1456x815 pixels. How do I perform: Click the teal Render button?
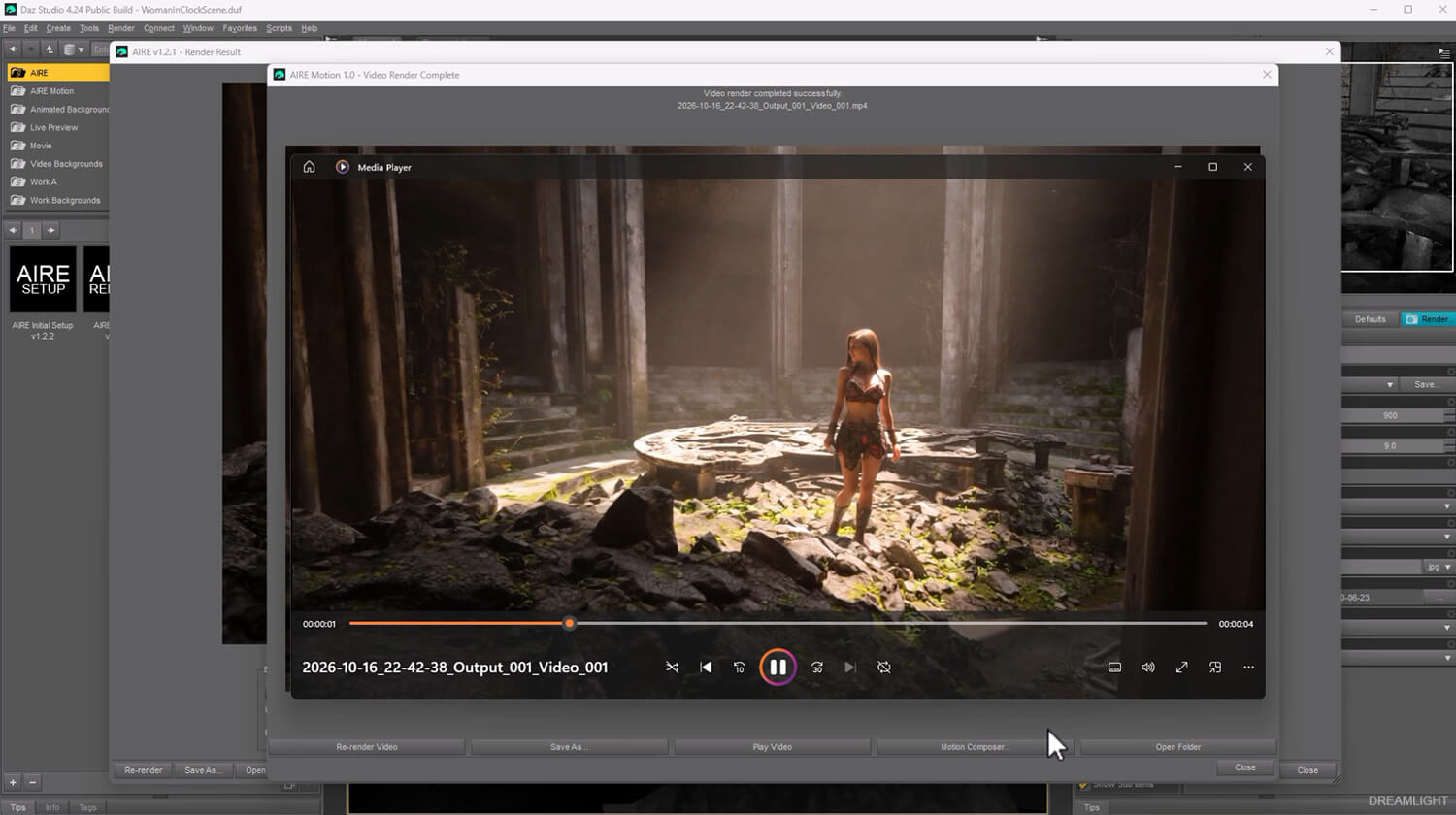pos(1429,319)
